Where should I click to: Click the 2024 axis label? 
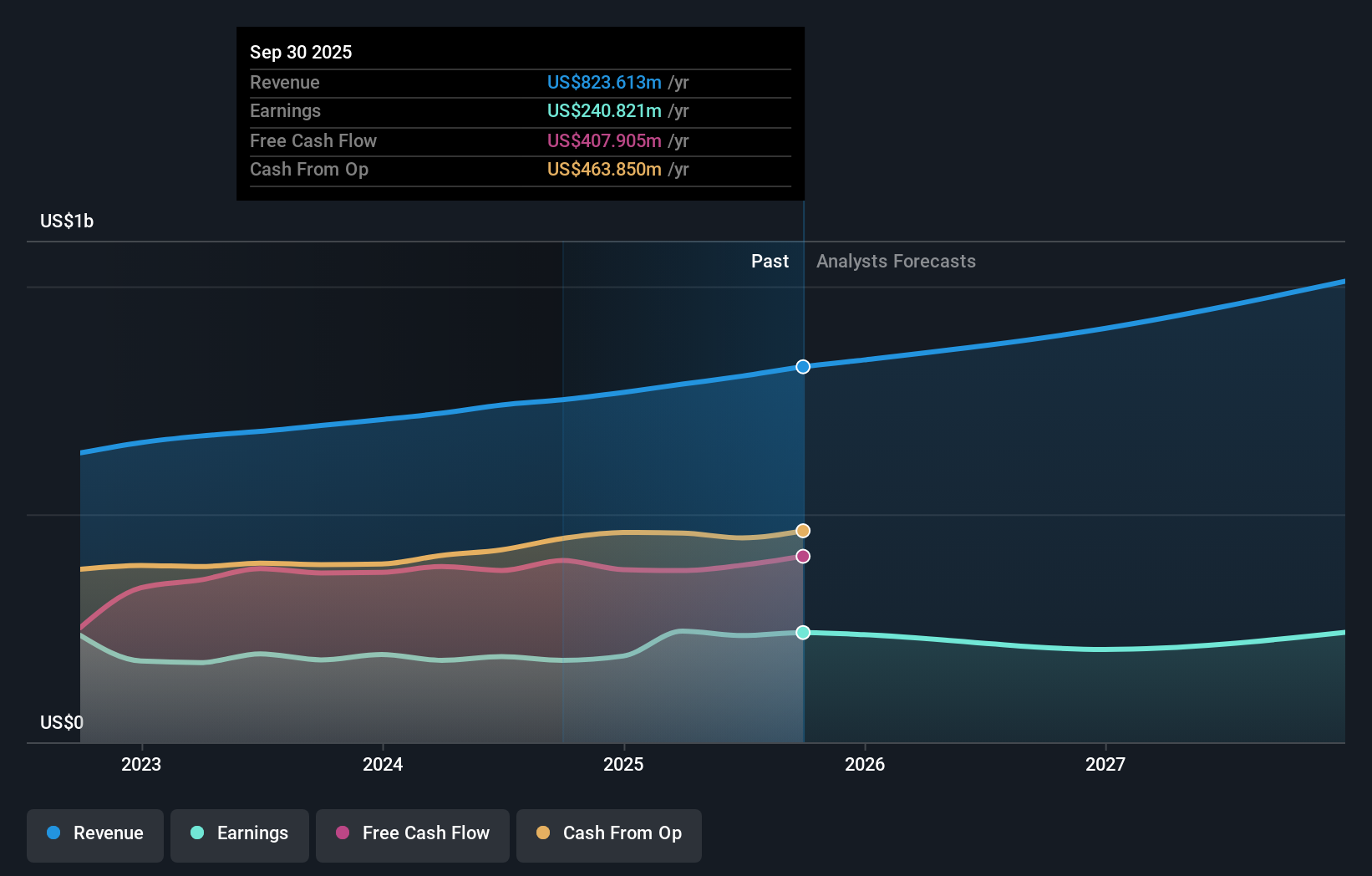[382, 764]
